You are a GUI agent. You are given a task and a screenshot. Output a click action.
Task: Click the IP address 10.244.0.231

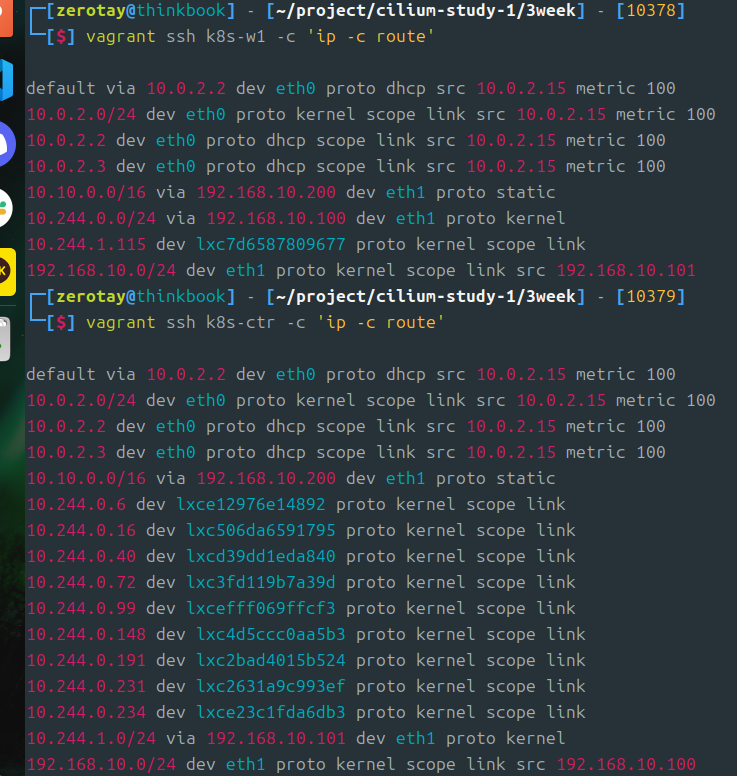87,686
